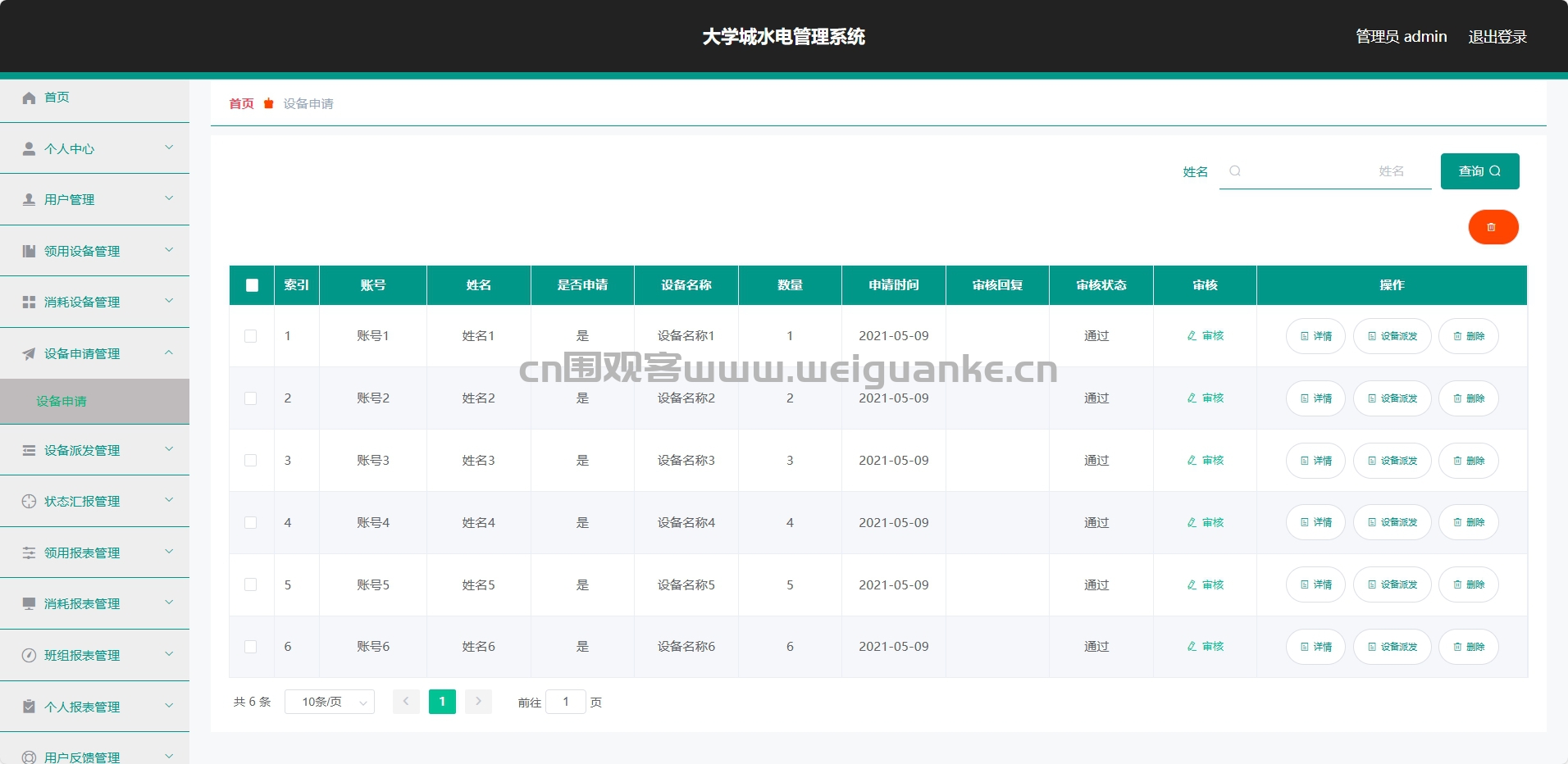The image size is (1568, 764).
Task: Click the search magnifier icon in 姓名 field
Action: coord(1235,171)
